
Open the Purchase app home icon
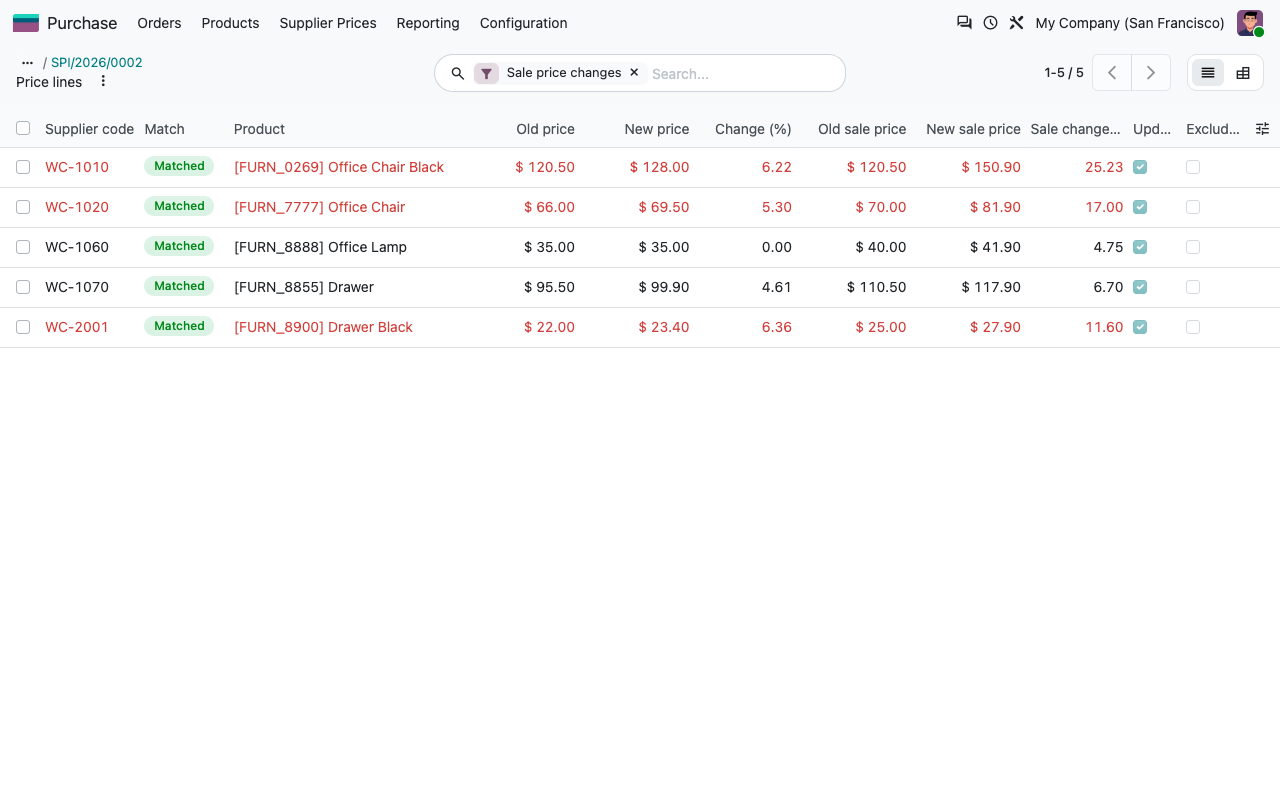(x=26, y=23)
